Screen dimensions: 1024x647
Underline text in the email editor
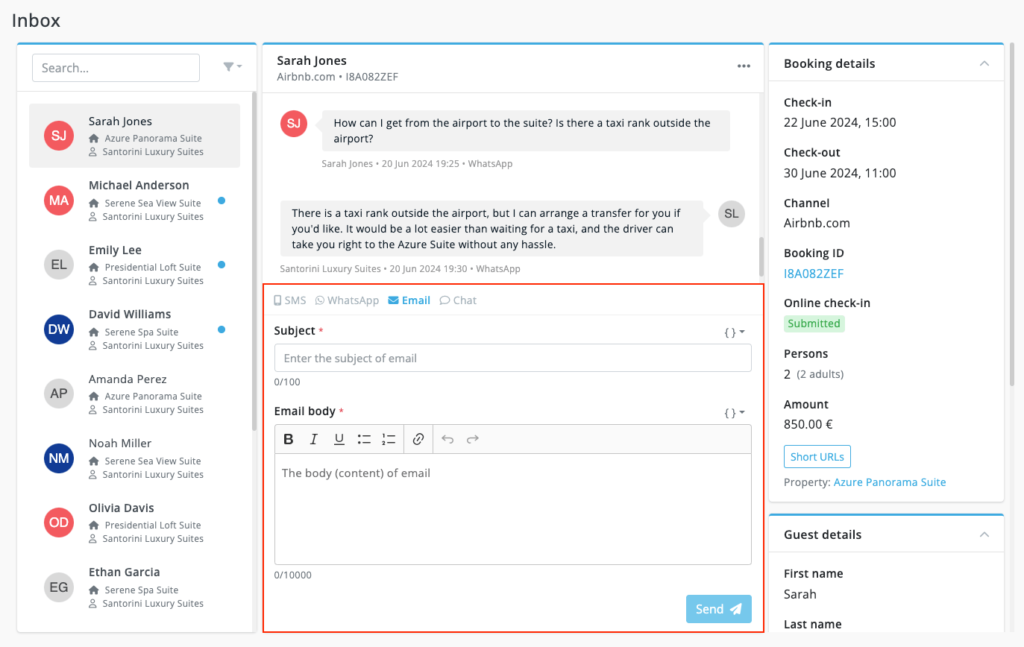pyautogui.click(x=339, y=439)
